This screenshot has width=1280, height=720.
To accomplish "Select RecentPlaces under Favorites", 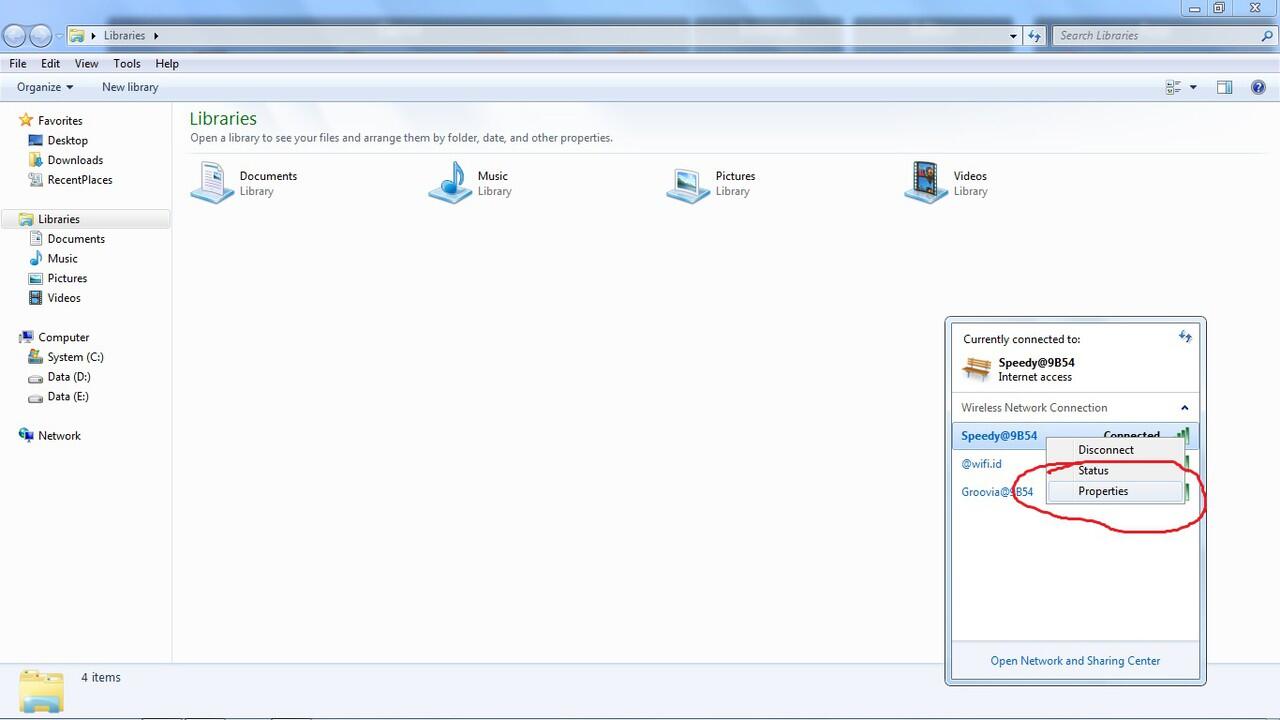I will pyautogui.click(x=80, y=180).
